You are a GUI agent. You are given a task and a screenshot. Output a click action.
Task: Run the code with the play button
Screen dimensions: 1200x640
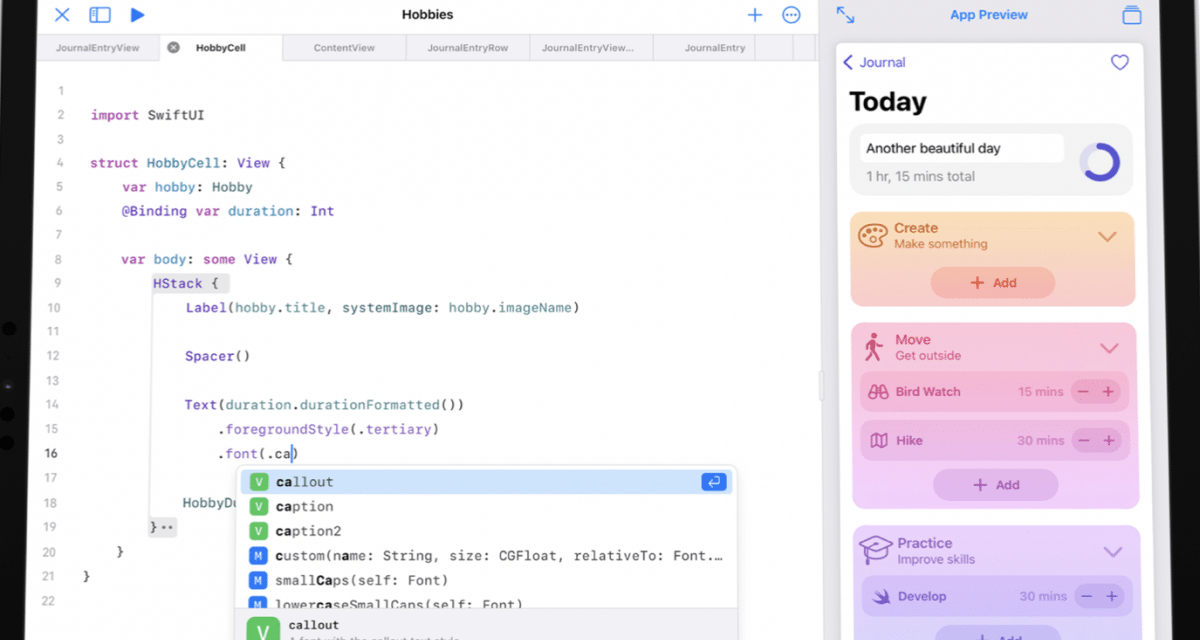138,15
